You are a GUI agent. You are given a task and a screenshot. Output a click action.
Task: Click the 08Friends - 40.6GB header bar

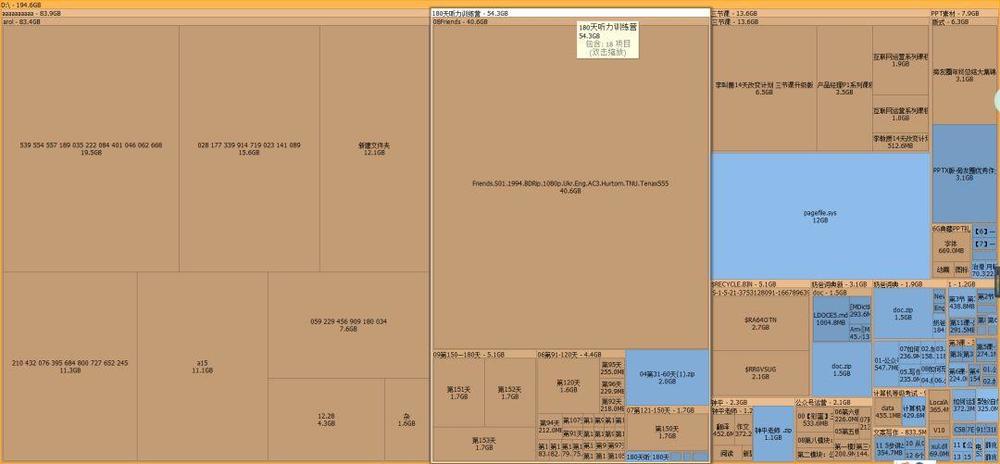(571, 22)
